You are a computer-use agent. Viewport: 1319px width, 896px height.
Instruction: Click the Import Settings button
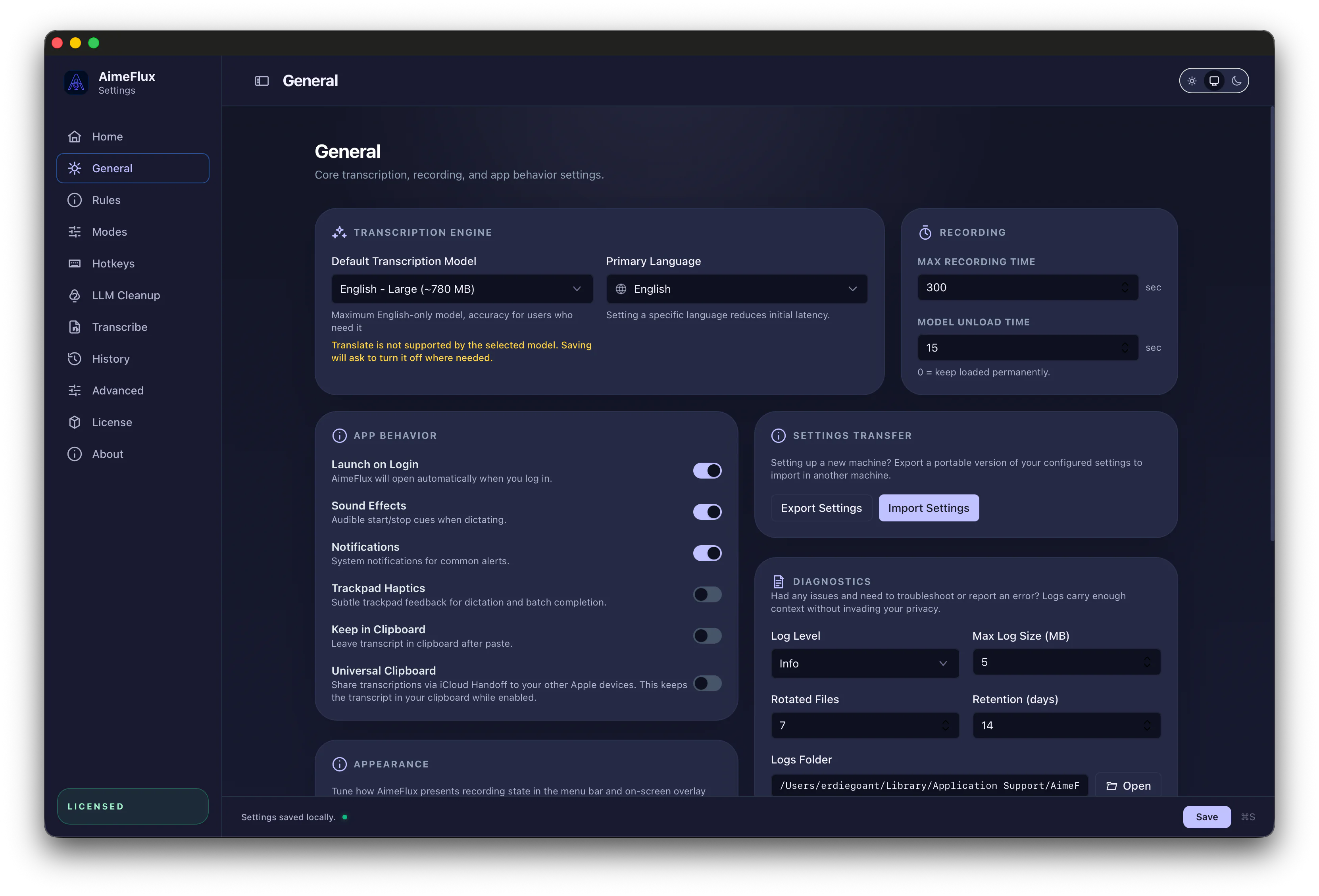click(929, 508)
